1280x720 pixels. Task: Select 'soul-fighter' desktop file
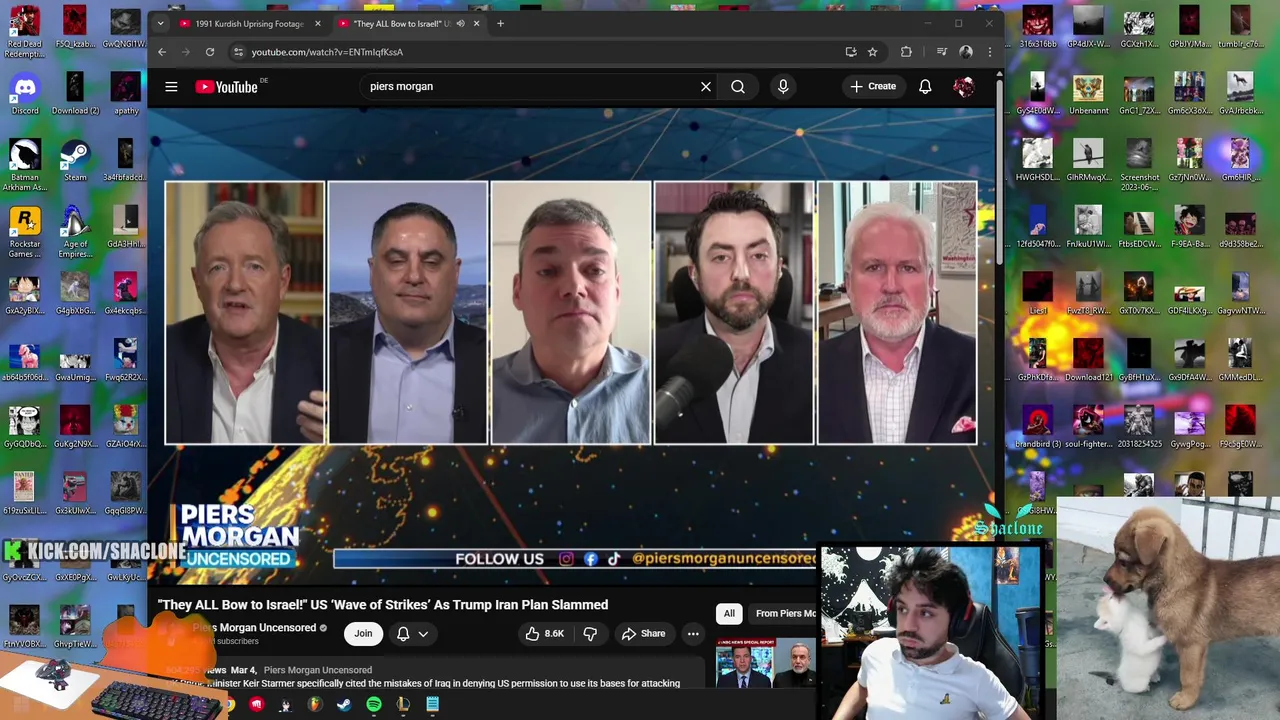pos(1088,427)
